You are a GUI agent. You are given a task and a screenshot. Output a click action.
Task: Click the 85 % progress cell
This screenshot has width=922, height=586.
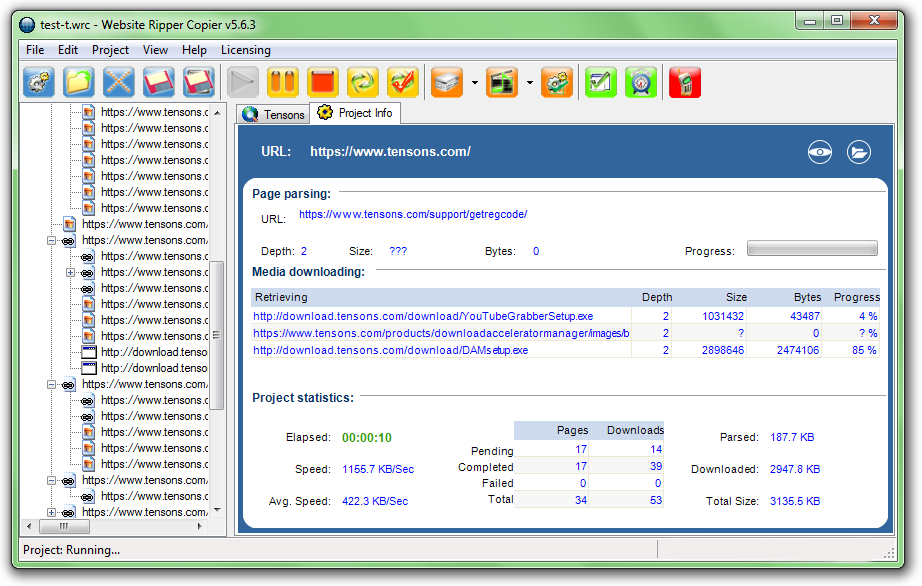click(864, 350)
